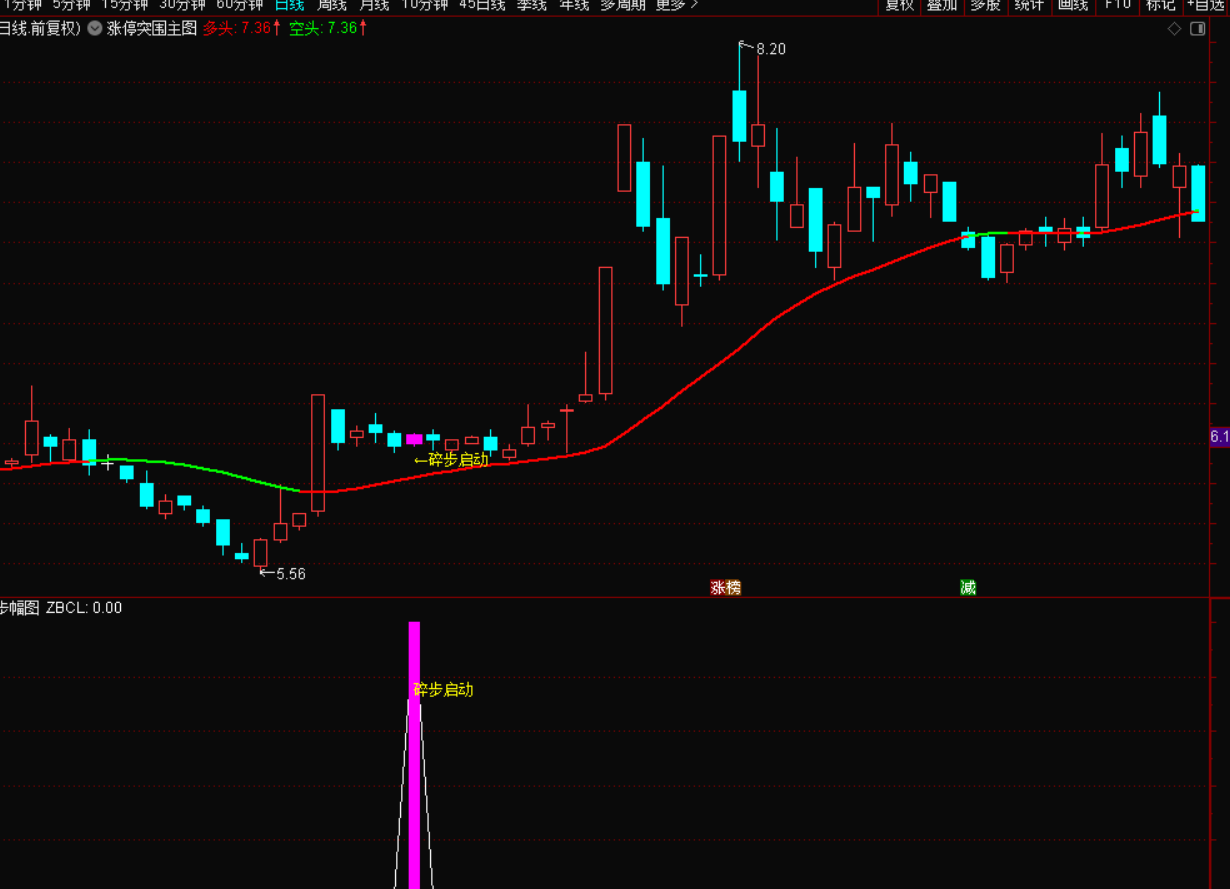Open the 画线 drawing tools

(x=1072, y=5)
